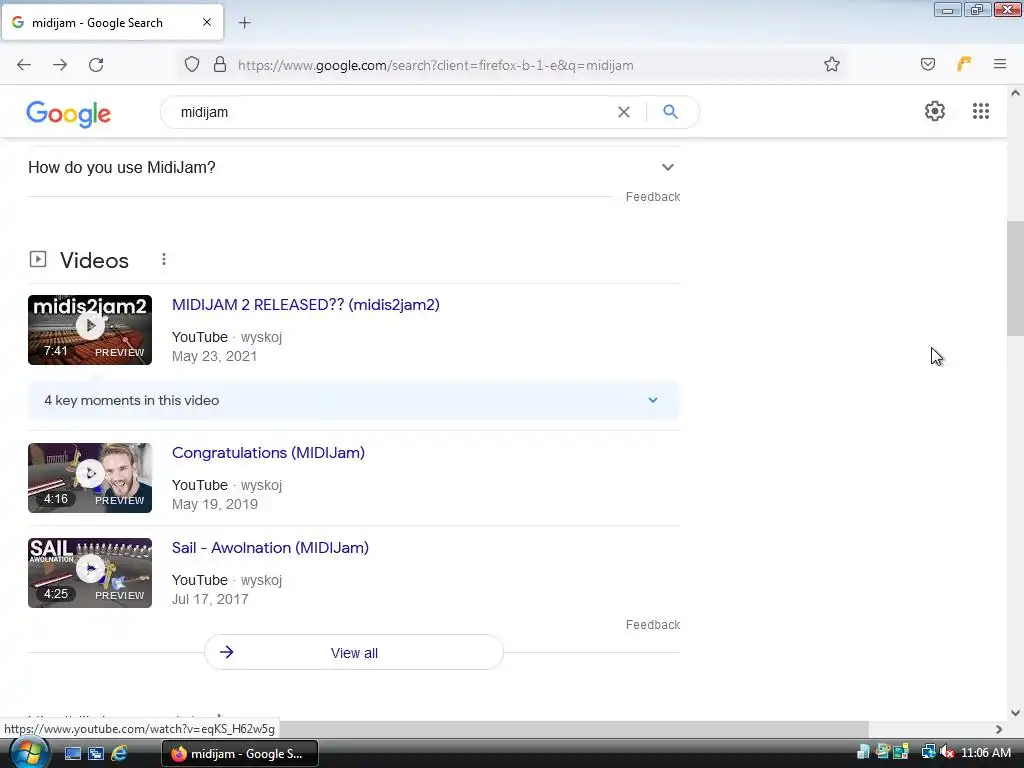Open the tracking protection shield icon
This screenshot has height=768, width=1024.
(x=191, y=65)
